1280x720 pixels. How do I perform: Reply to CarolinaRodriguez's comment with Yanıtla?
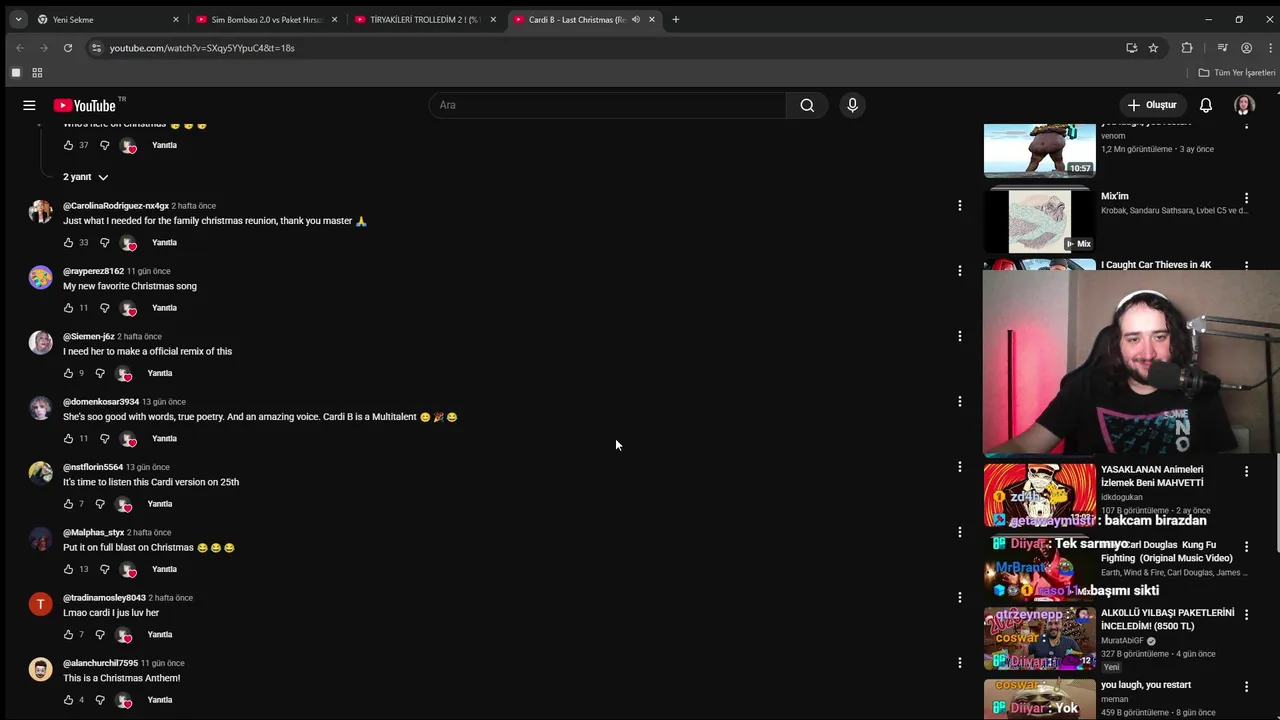pos(164,242)
